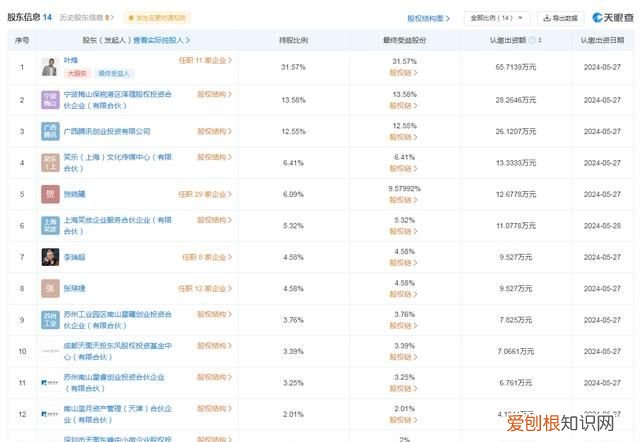
Task: Open 任职 29 家企业 link in row 5
Action: 205,194
